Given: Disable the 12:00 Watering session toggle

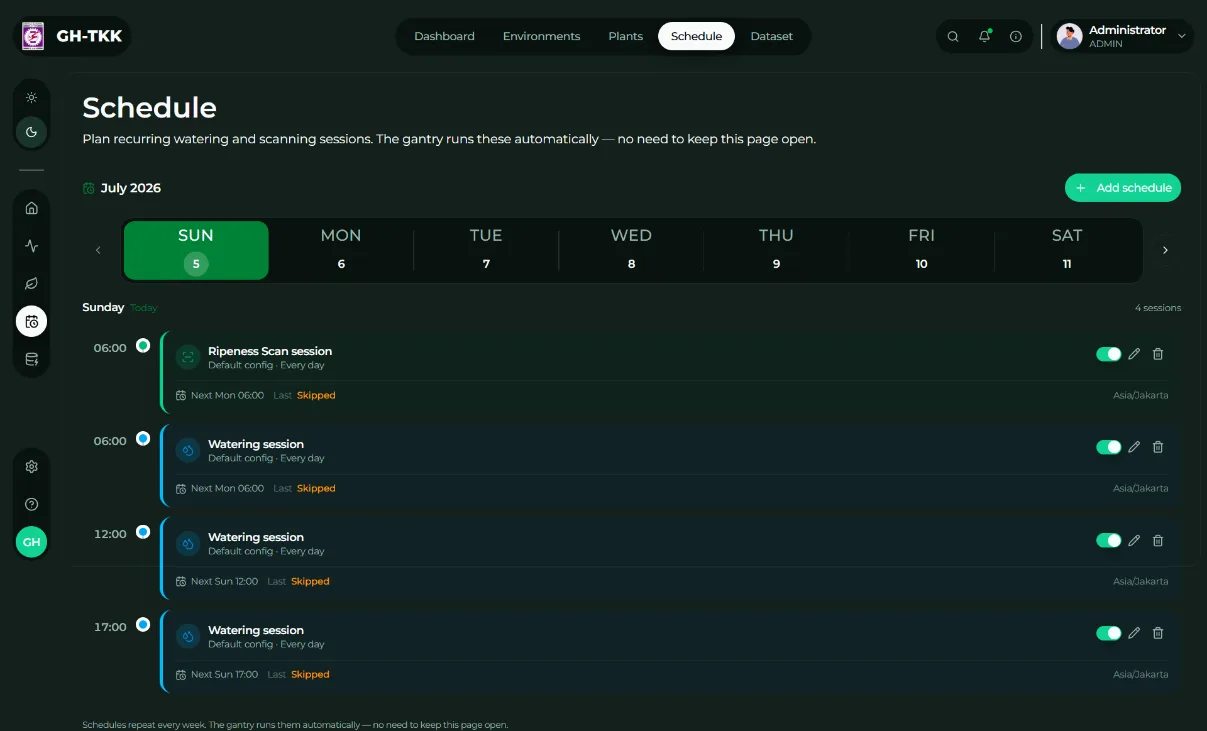Looking at the screenshot, I should pos(1108,540).
